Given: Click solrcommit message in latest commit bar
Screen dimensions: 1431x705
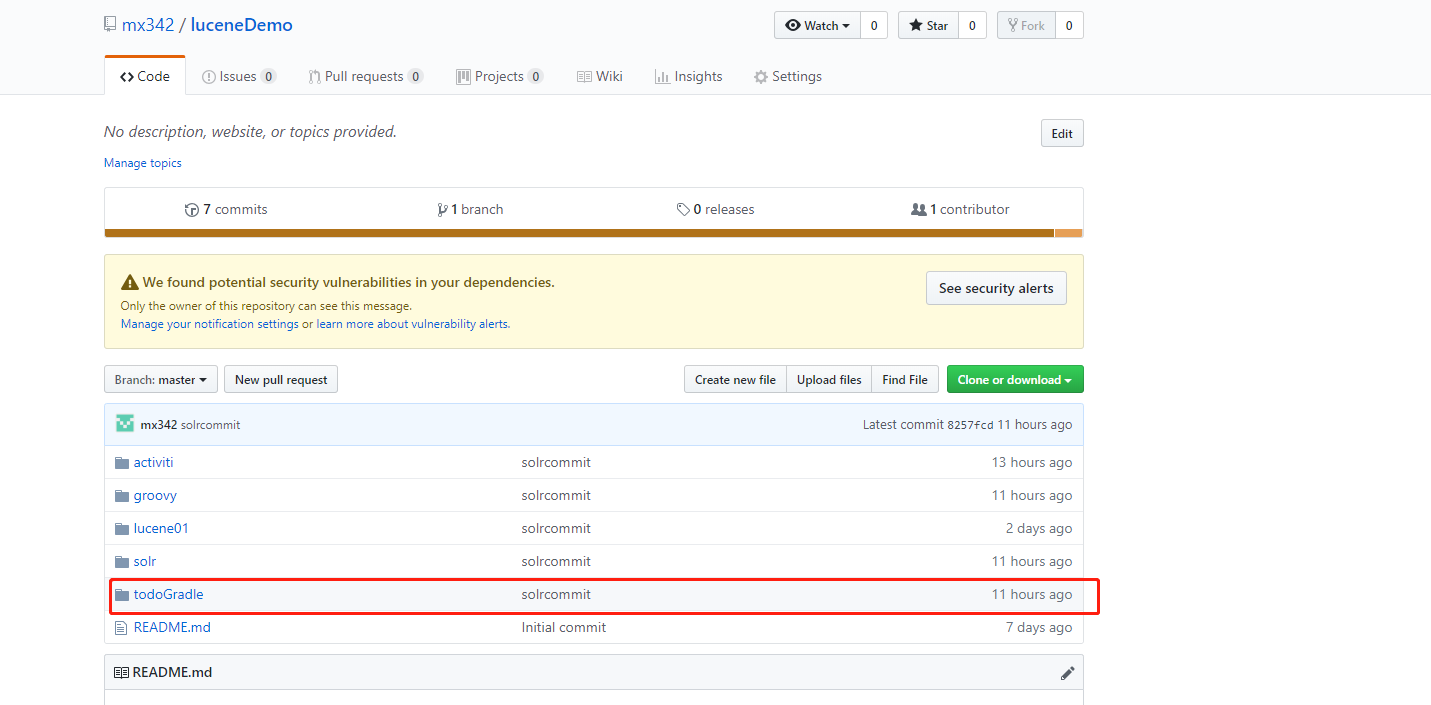Looking at the screenshot, I should [211, 425].
